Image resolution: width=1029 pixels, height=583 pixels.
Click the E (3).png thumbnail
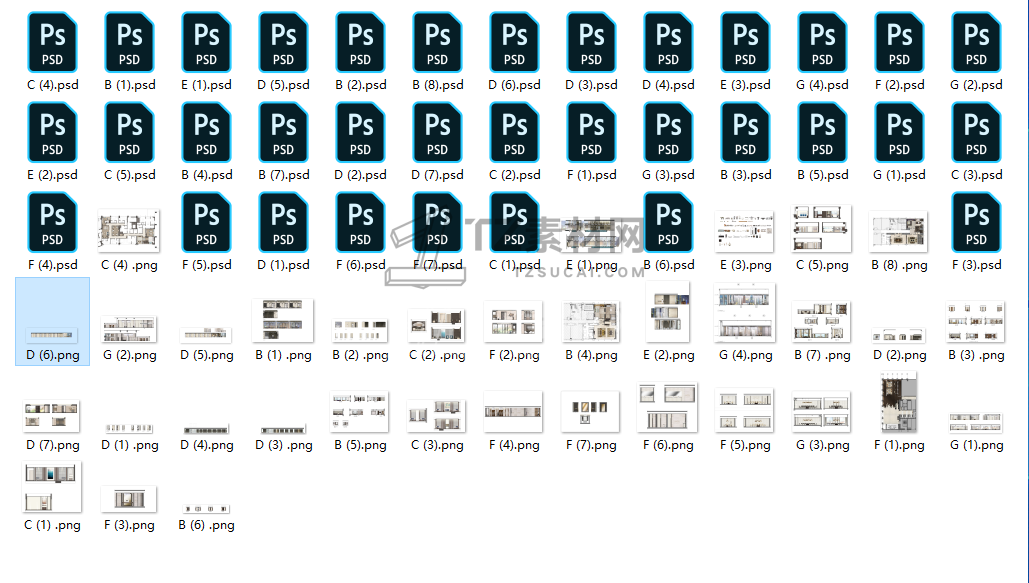click(x=745, y=232)
